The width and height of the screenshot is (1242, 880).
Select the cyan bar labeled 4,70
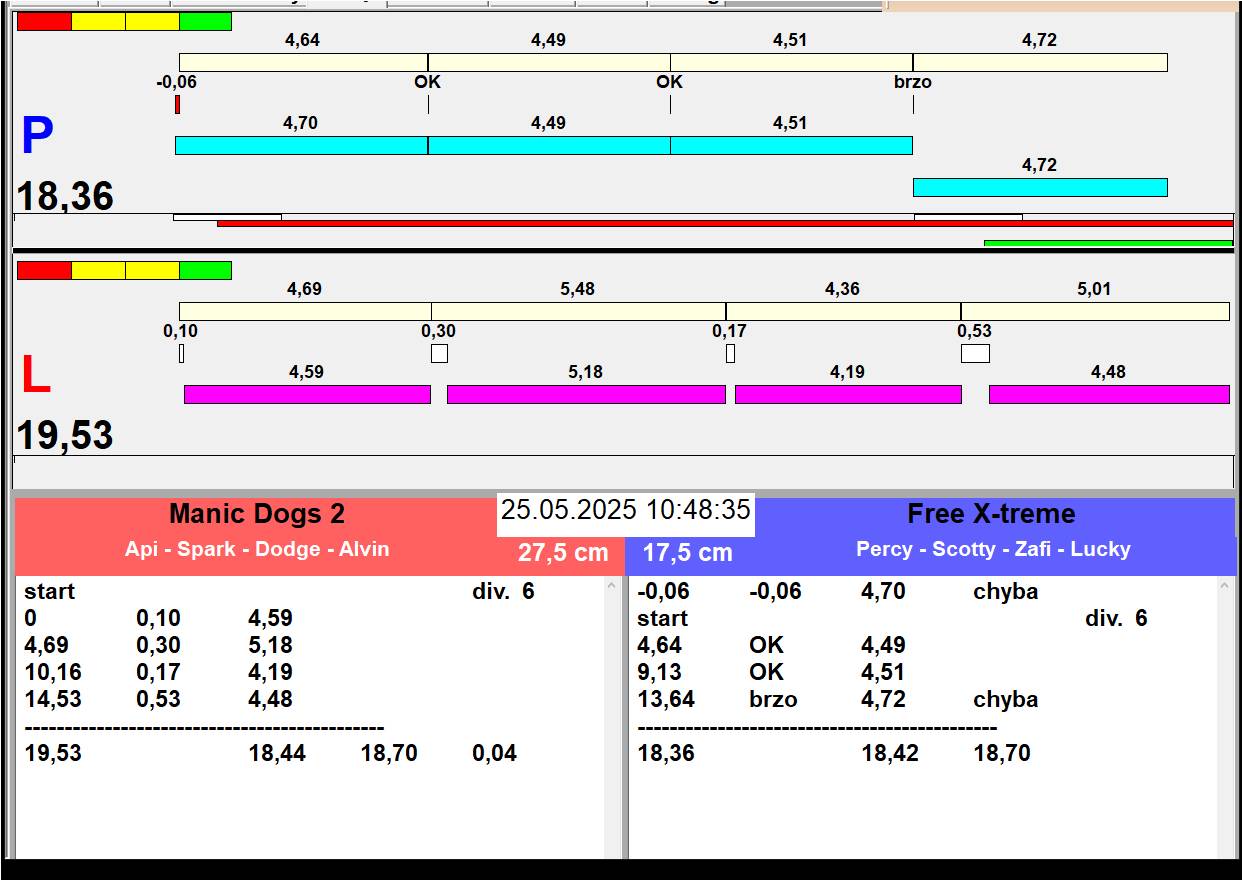(301, 145)
